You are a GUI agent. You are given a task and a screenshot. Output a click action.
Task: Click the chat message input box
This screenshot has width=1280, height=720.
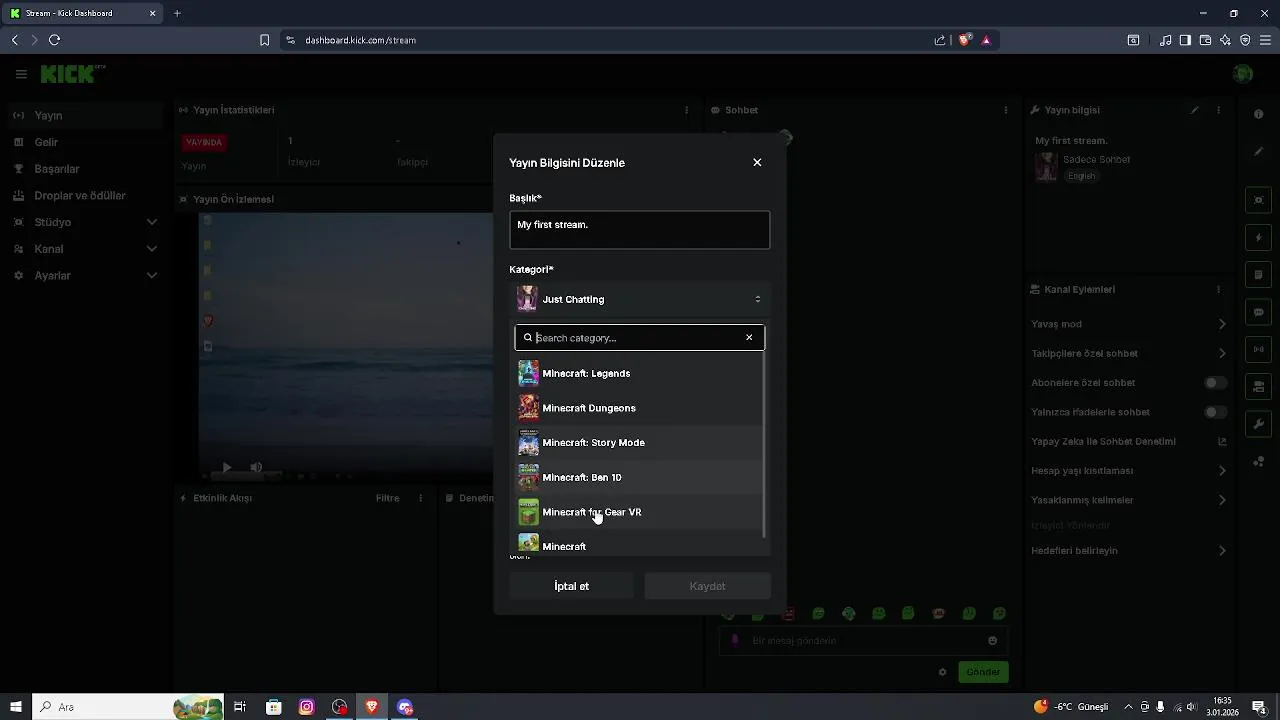click(863, 641)
